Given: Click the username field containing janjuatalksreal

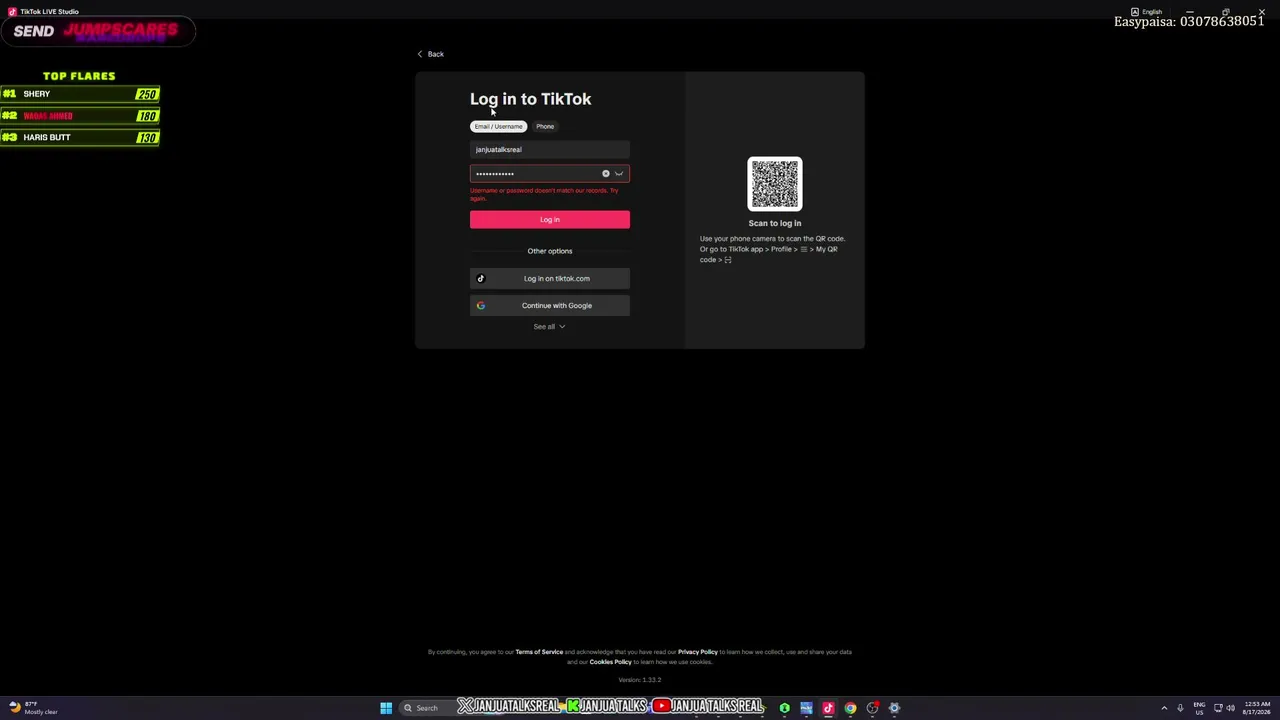Looking at the screenshot, I should click(x=550, y=149).
